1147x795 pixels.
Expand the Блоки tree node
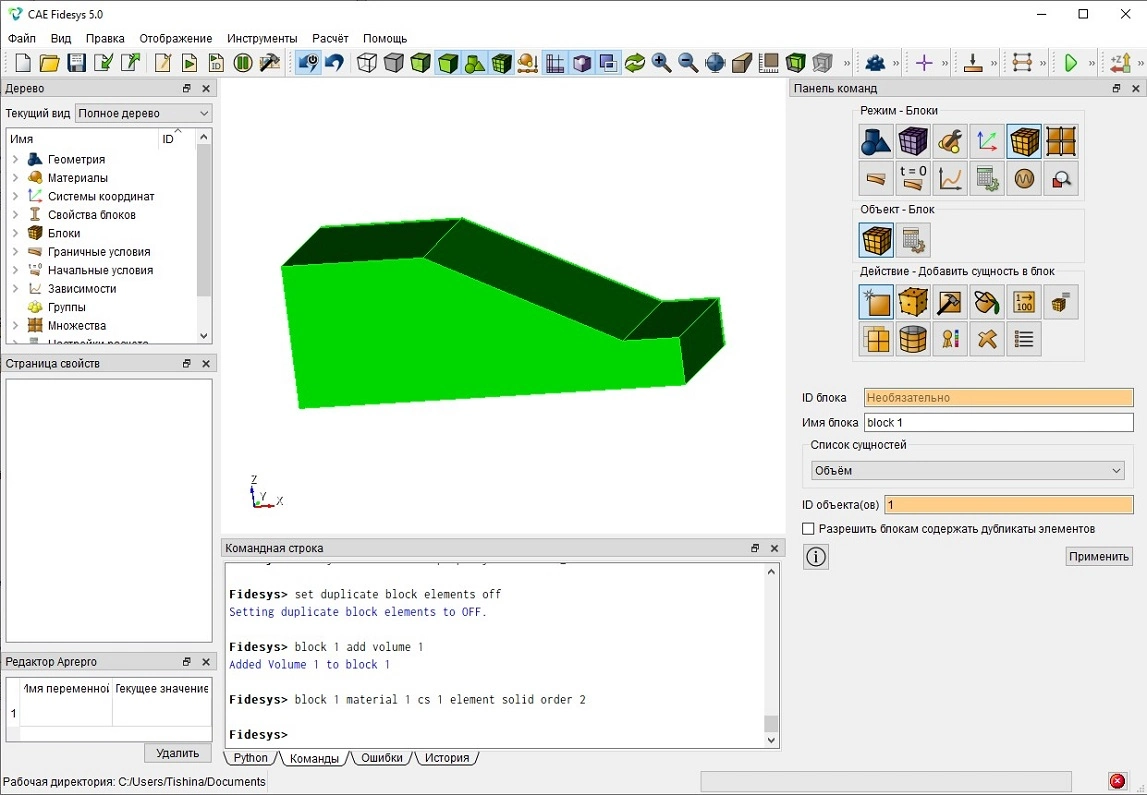point(15,233)
